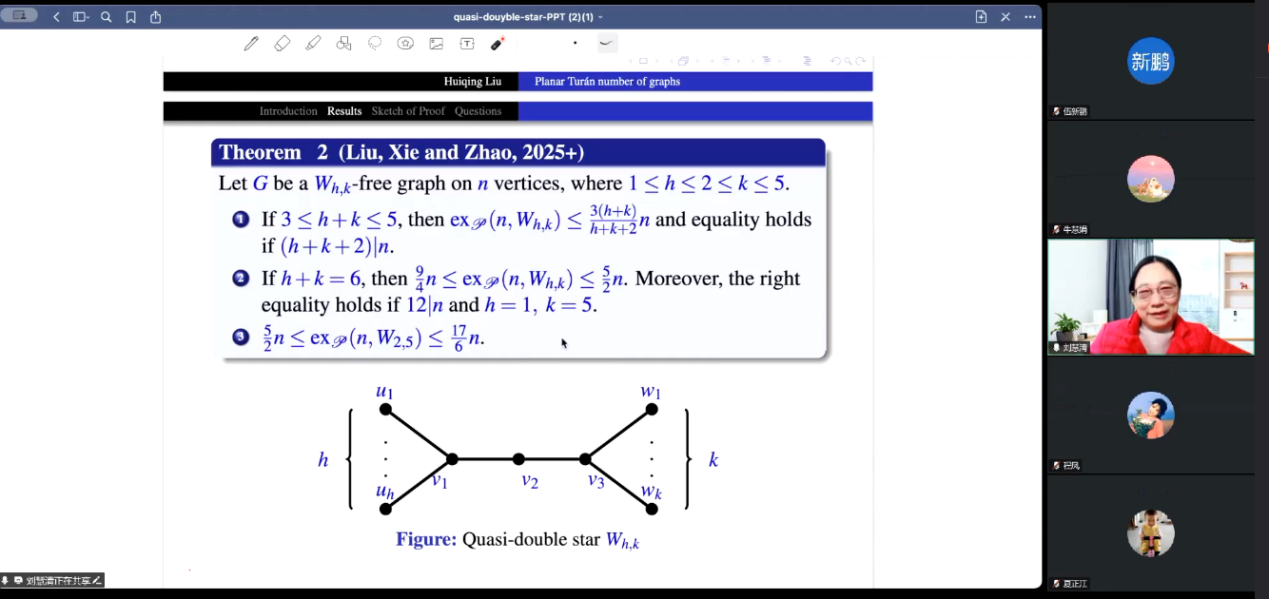Screen dimensions: 1269x599
Task: Jump to the Questions section
Action: (478, 111)
